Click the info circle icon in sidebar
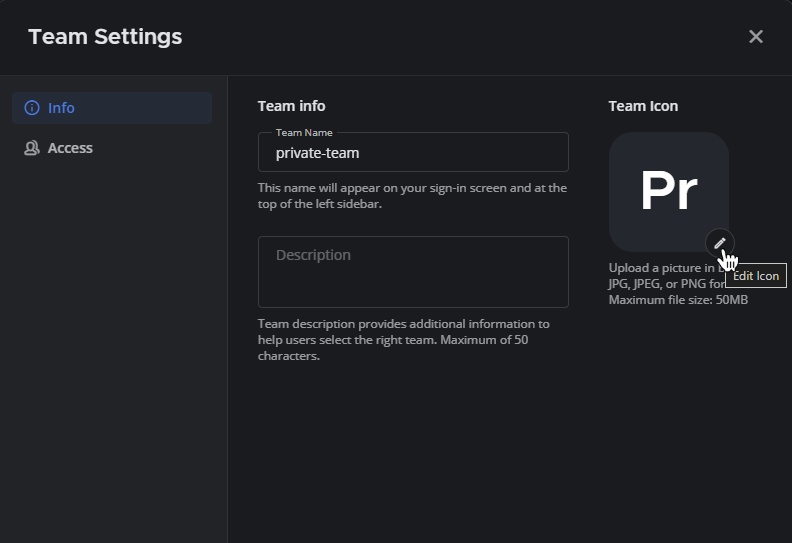 [32, 108]
